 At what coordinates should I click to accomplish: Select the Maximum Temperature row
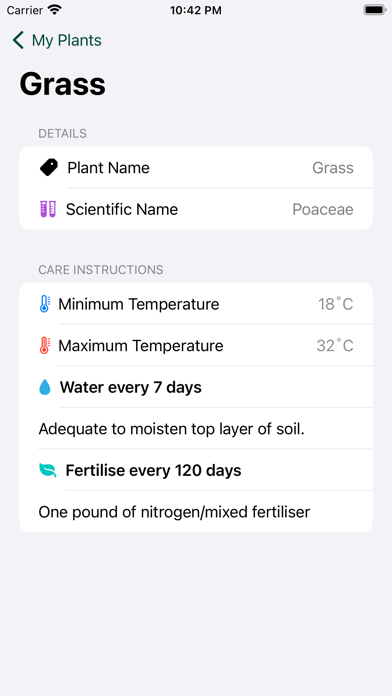pos(196,345)
